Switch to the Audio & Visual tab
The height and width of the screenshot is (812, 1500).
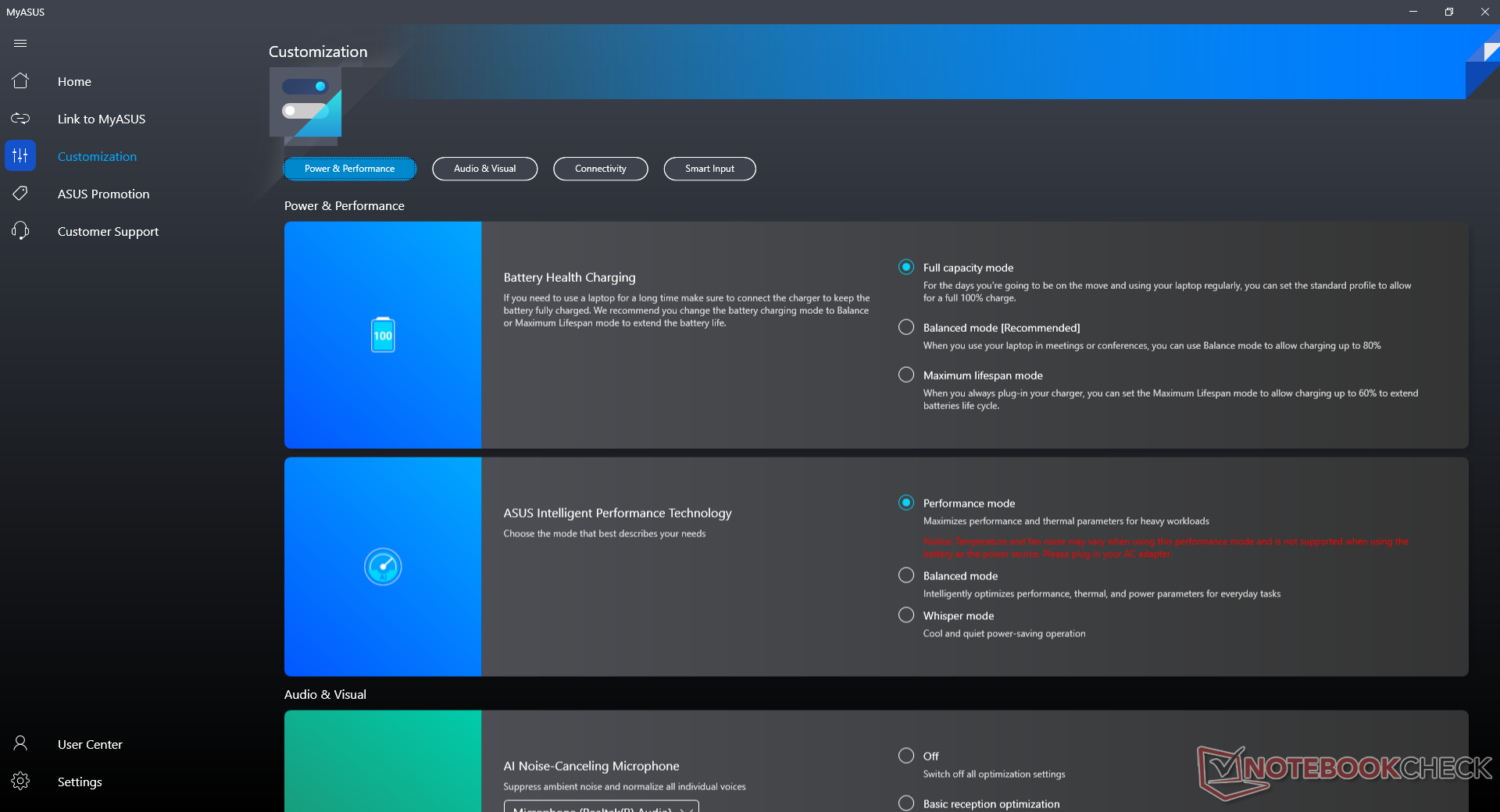pos(484,169)
